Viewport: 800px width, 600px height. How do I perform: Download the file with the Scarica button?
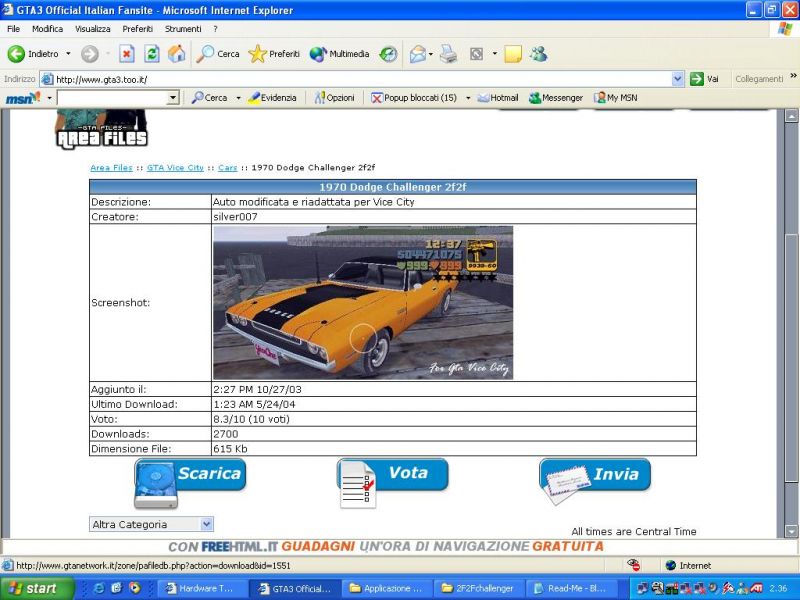190,483
